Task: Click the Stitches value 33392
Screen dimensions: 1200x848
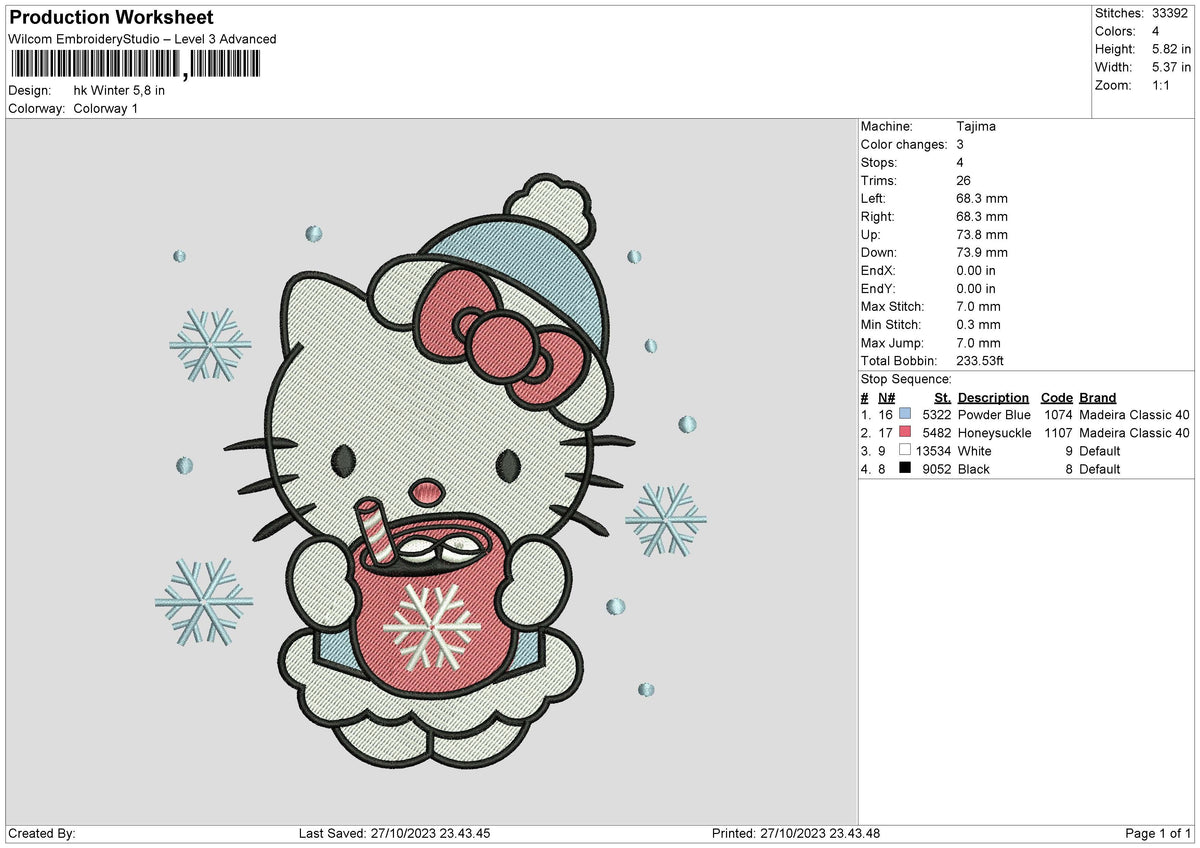Action: pos(1170,13)
